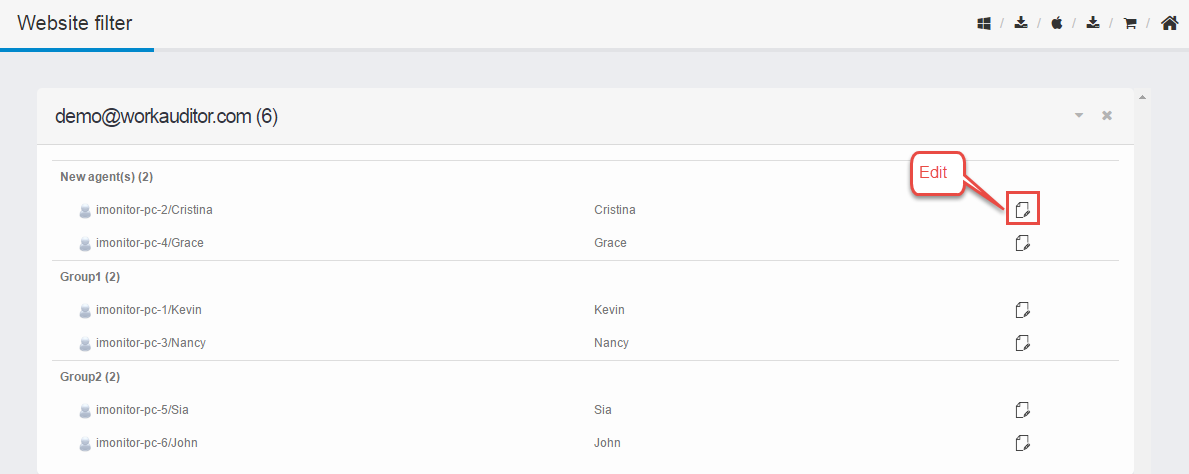Click the Windows logo icon

click(984, 24)
